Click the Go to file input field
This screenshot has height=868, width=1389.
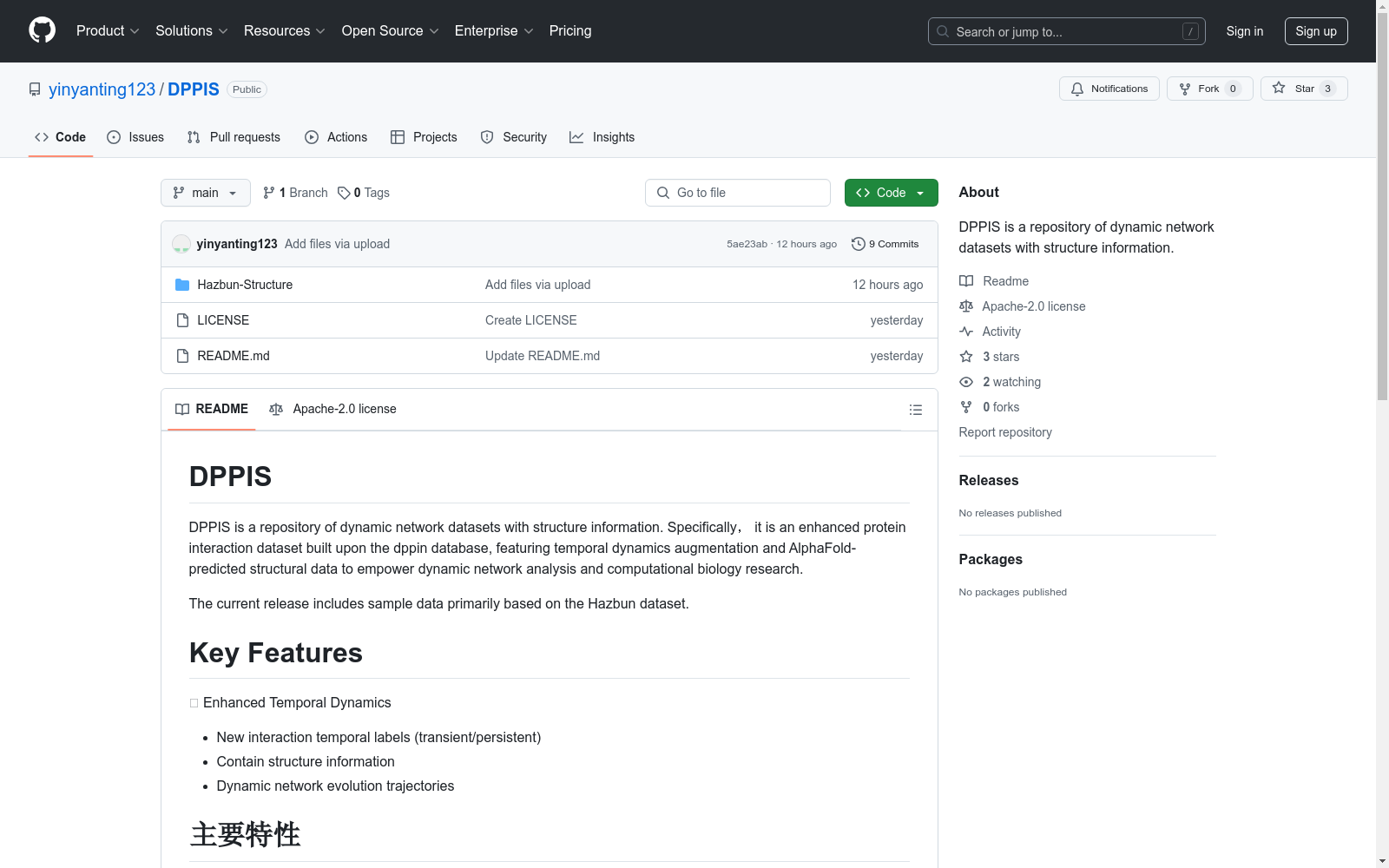[x=738, y=193]
